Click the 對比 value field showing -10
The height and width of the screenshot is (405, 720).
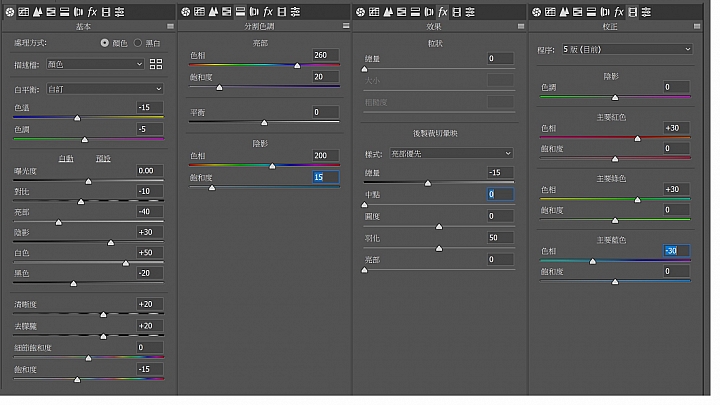pyautogui.click(x=150, y=191)
